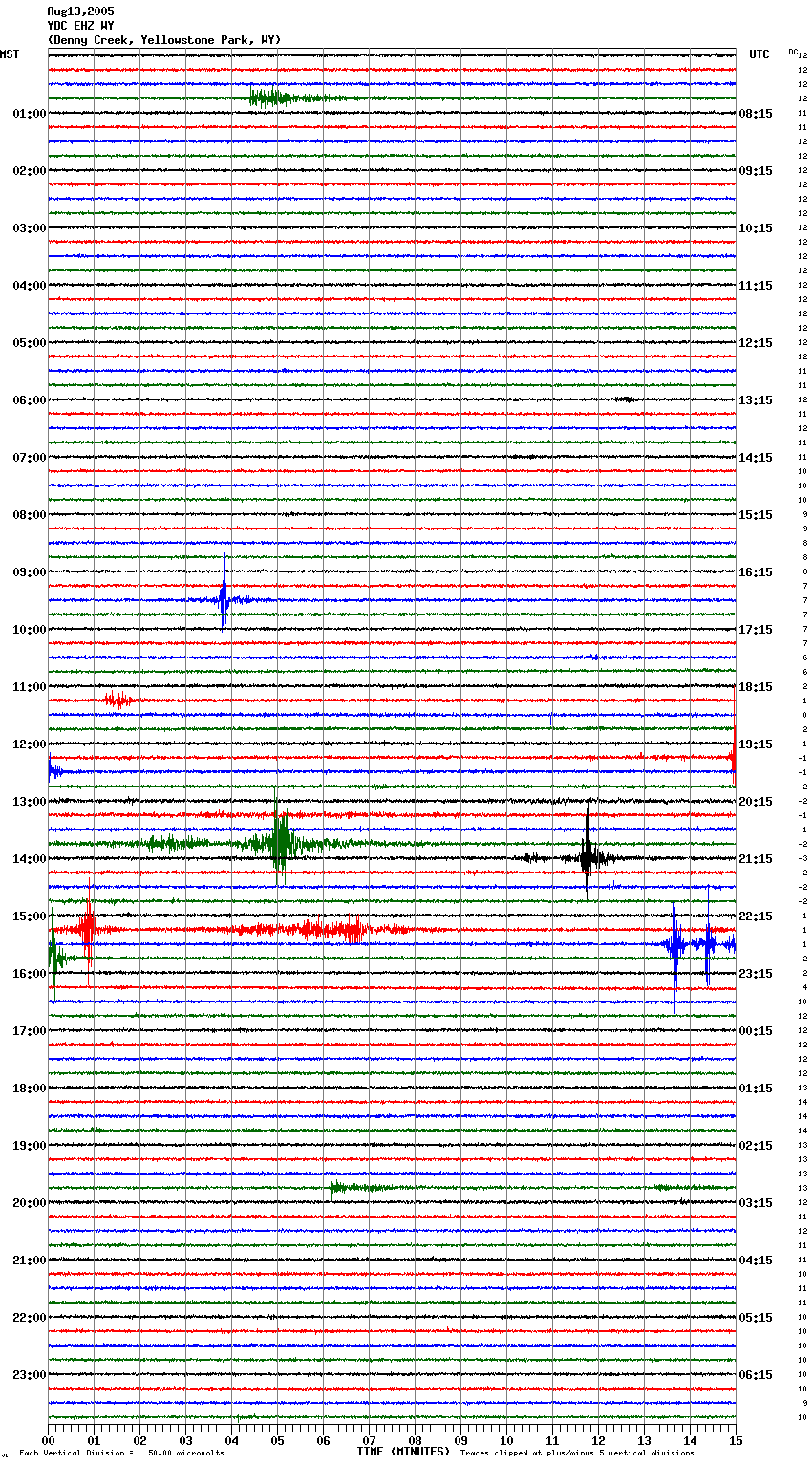Select the 02:00 MST time label
Screen dimensions: 812x1466
click(x=30, y=171)
